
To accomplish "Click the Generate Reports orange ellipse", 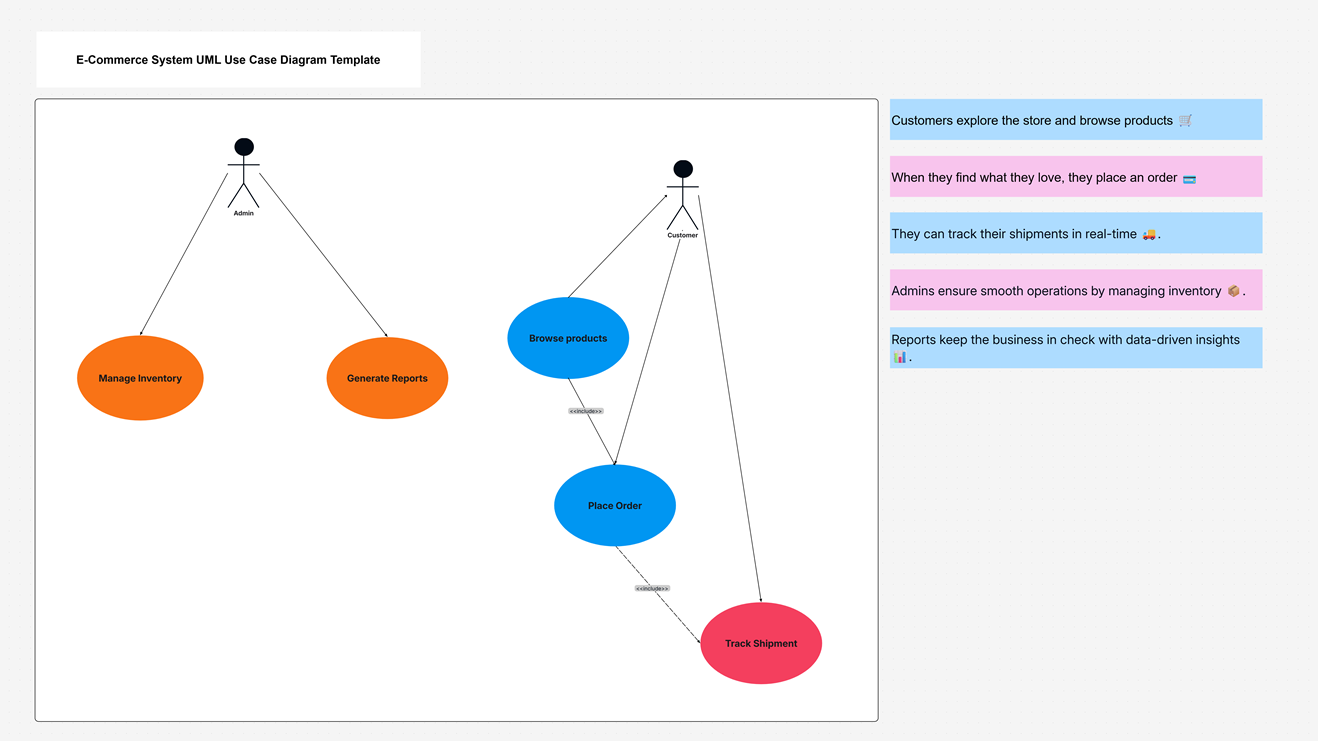I will tap(387, 378).
